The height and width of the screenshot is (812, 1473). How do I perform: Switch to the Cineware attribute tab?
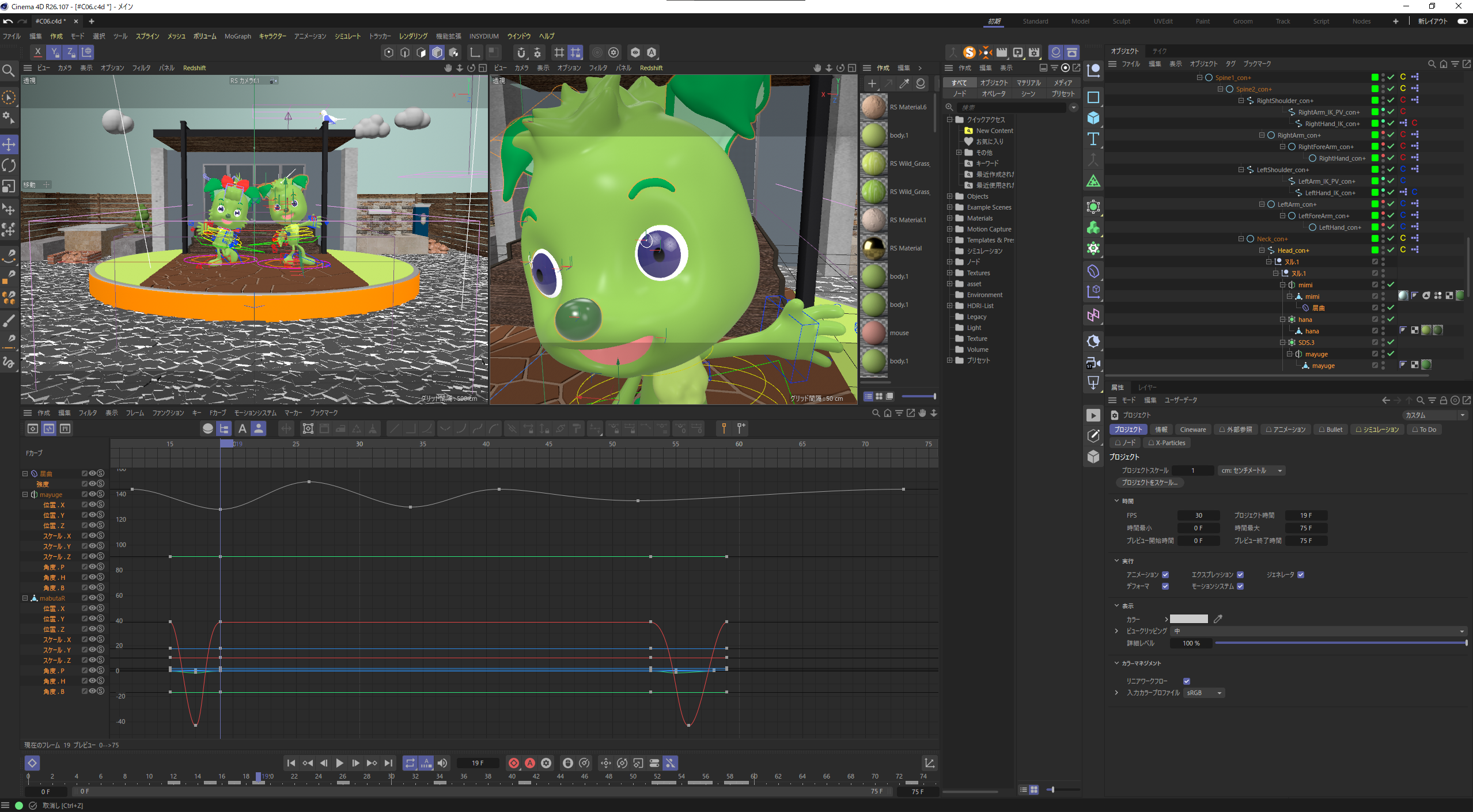tap(1192, 430)
